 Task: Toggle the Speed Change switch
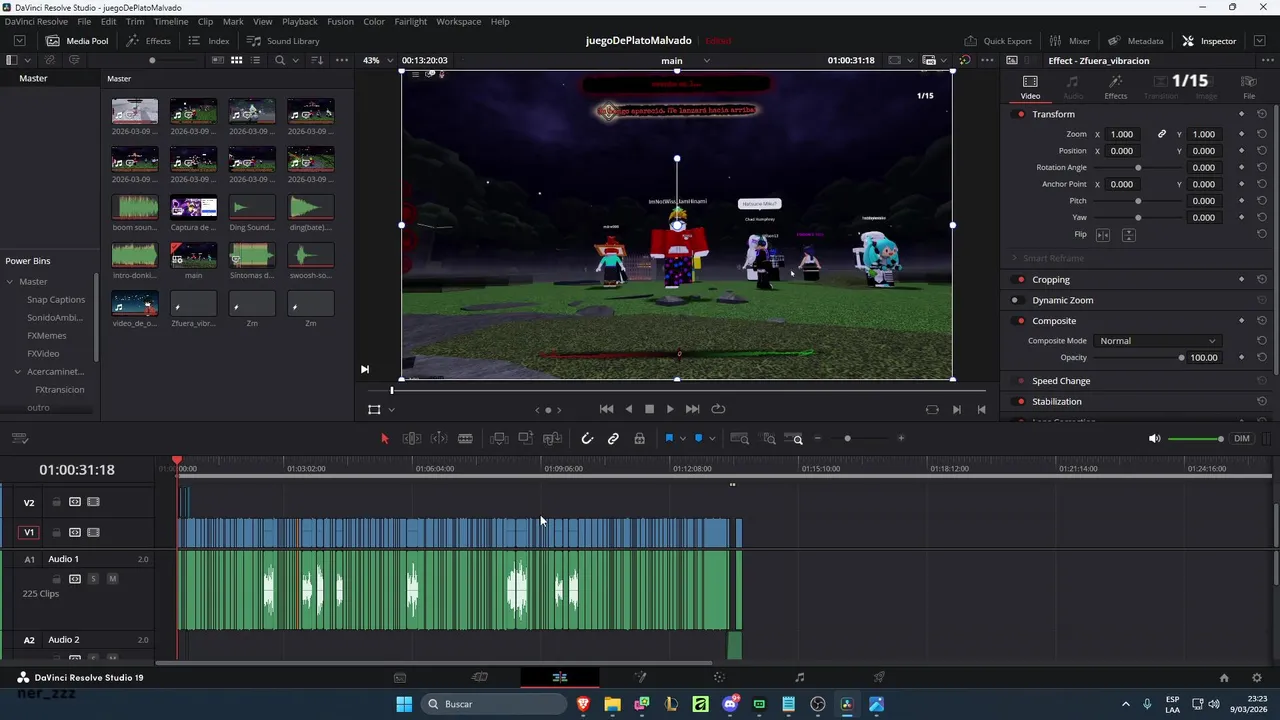(x=1020, y=381)
